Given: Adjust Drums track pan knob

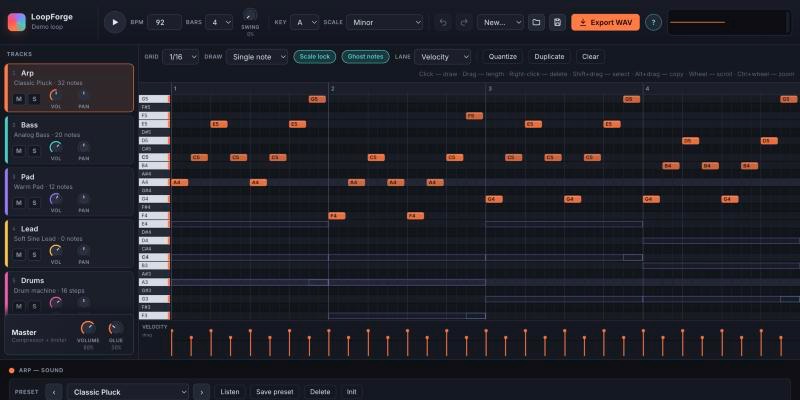Looking at the screenshot, I should pyautogui.click(x=84, y=303).
